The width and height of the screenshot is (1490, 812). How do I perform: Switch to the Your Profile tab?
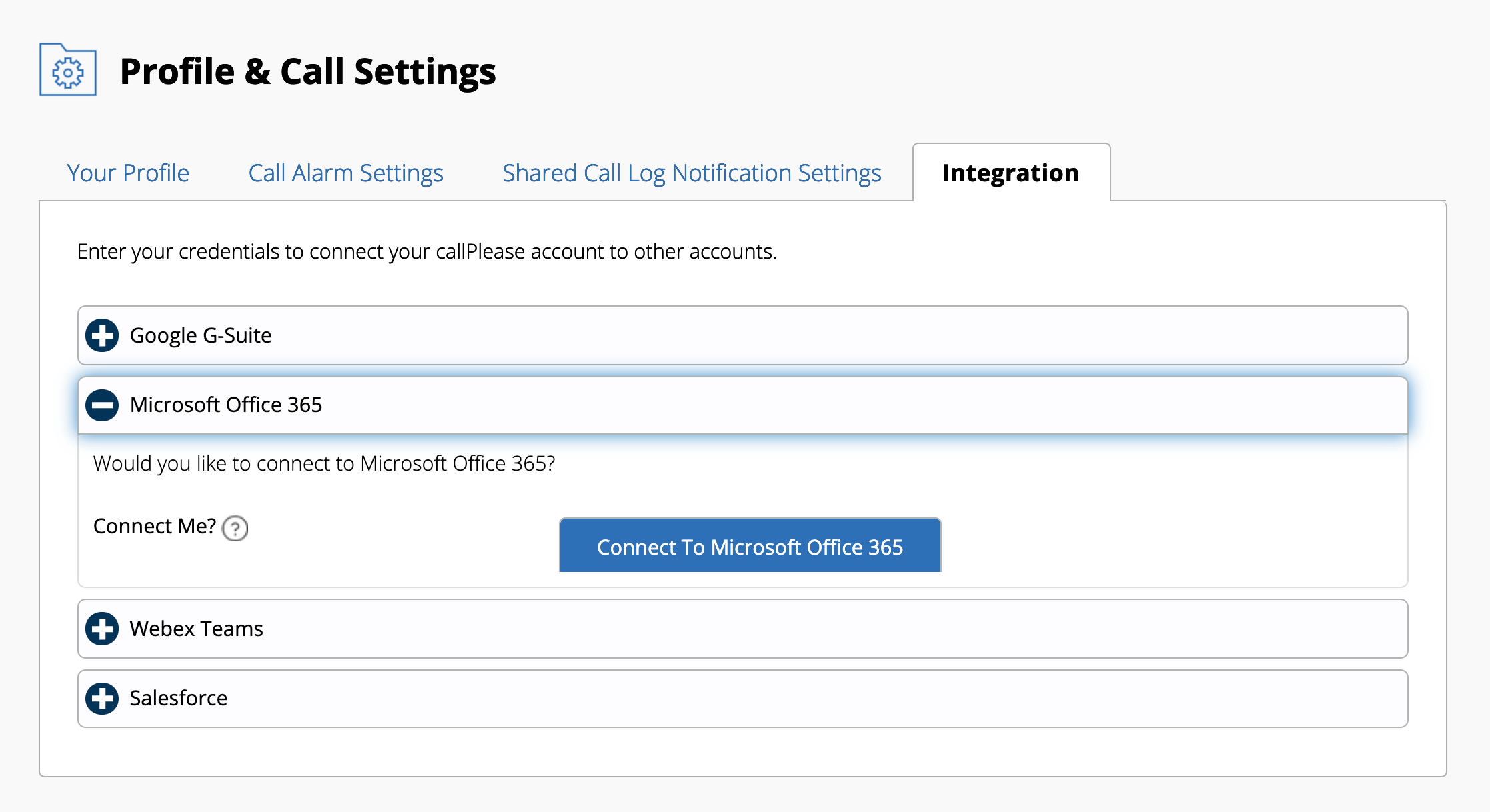[128, 173]
